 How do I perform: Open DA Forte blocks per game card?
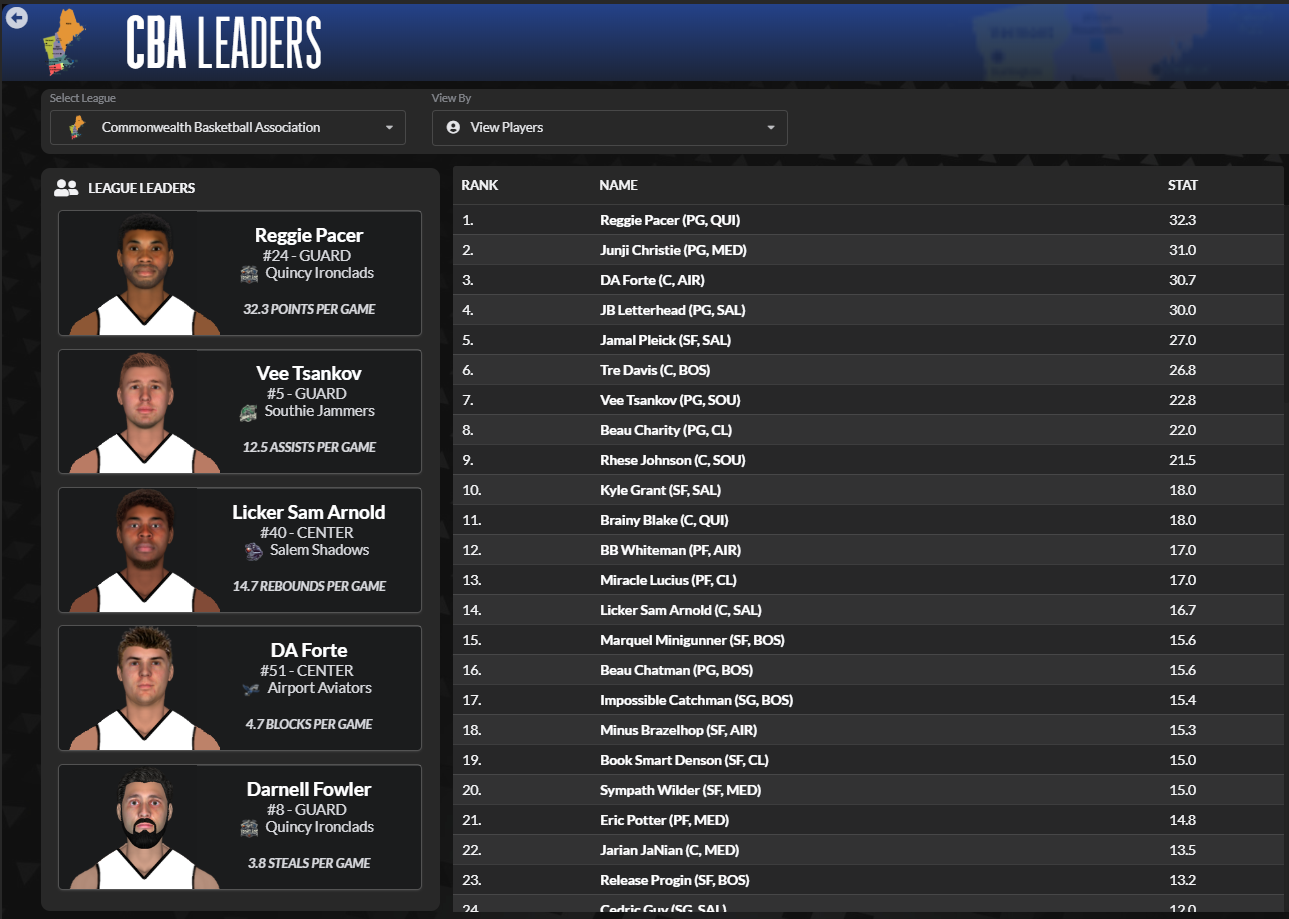(240, 688)
